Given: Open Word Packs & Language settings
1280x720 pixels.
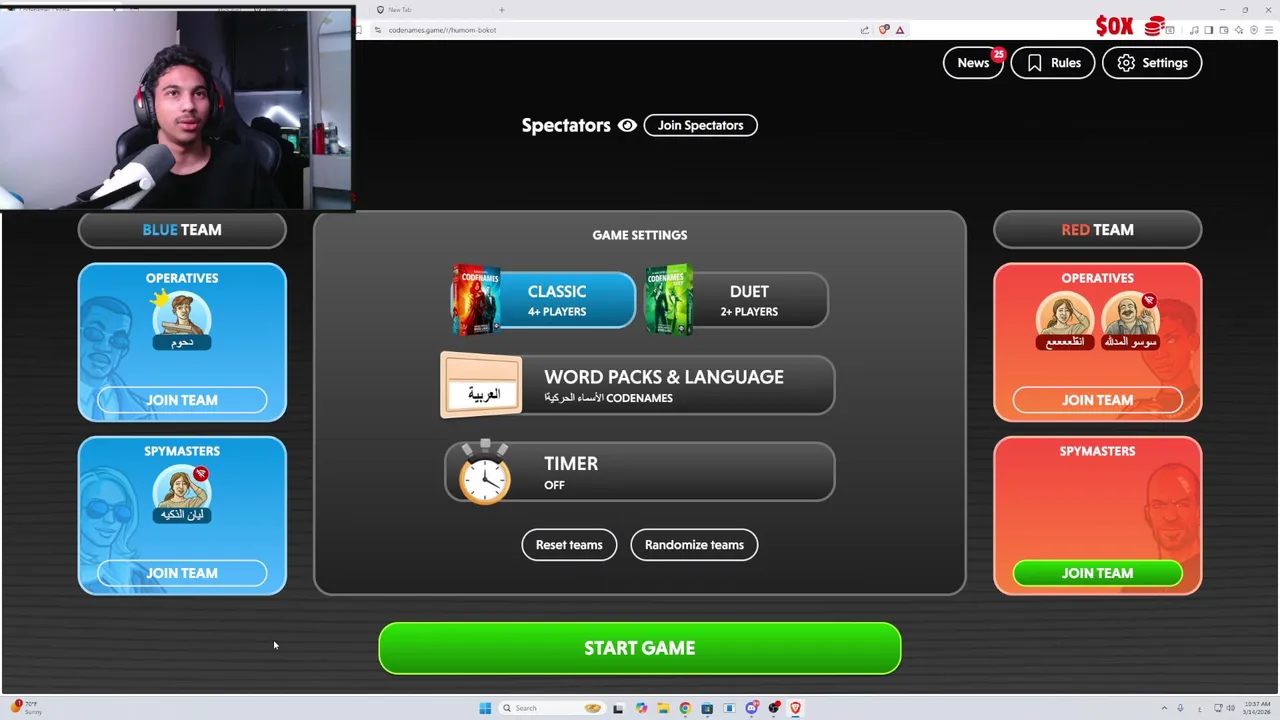Looking at the screenshot, I should [638, 385].
